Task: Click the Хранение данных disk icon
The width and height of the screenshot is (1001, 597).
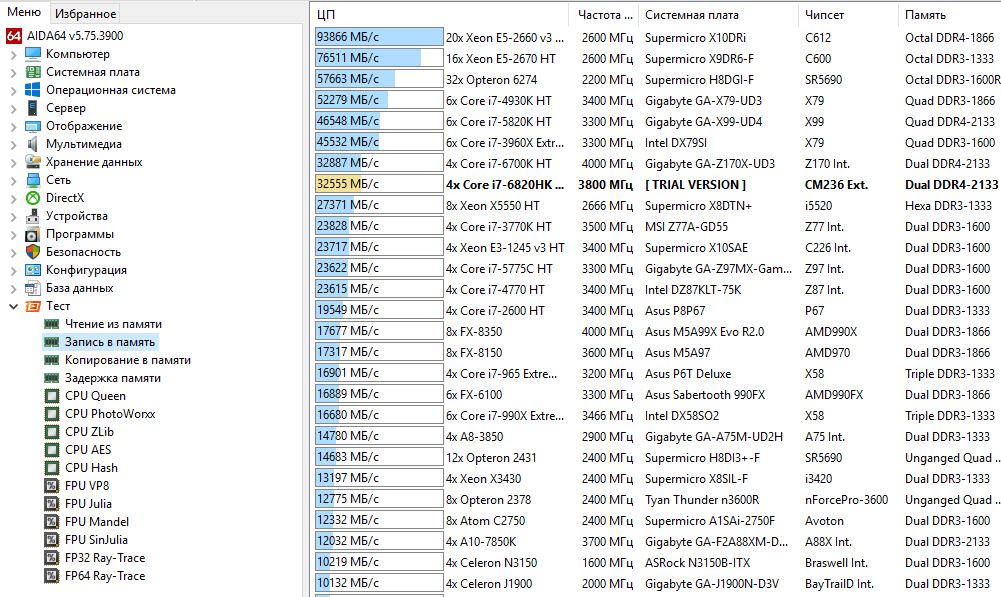Action: point(33,162)
